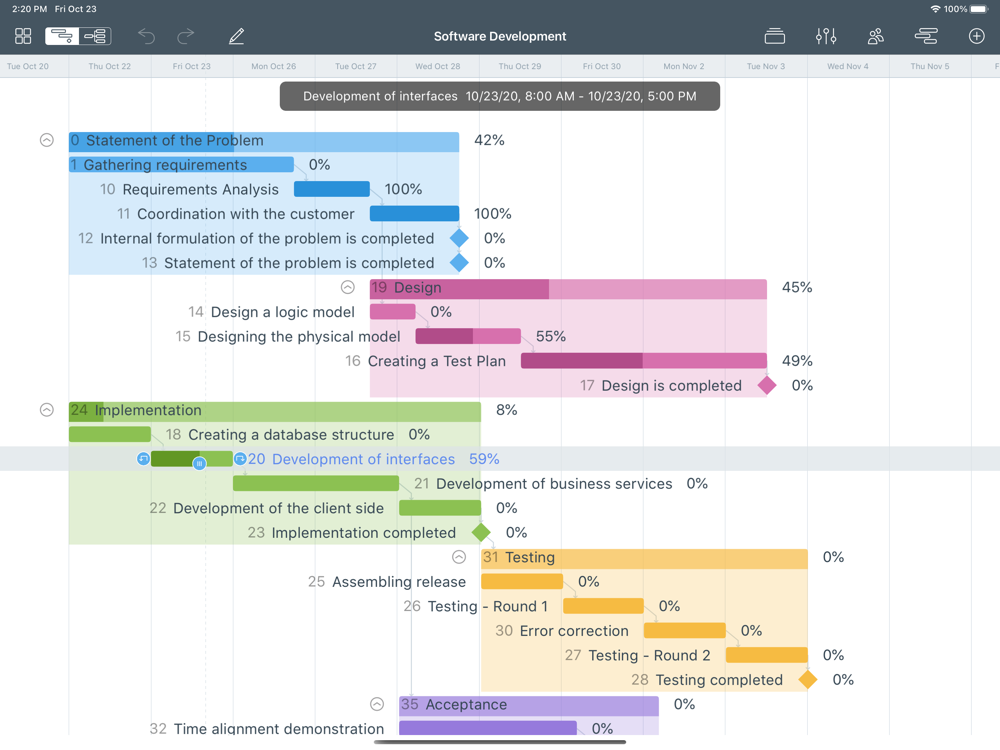Switch to Gantt chart view

tap(62, 36)
